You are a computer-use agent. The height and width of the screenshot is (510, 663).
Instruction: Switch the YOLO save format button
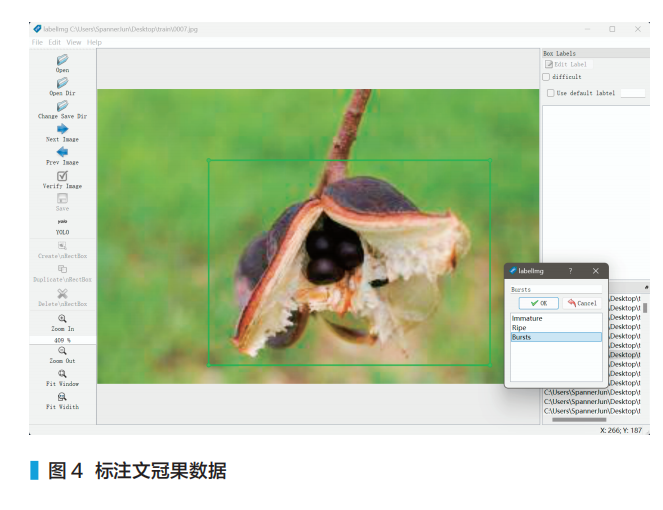62,222
